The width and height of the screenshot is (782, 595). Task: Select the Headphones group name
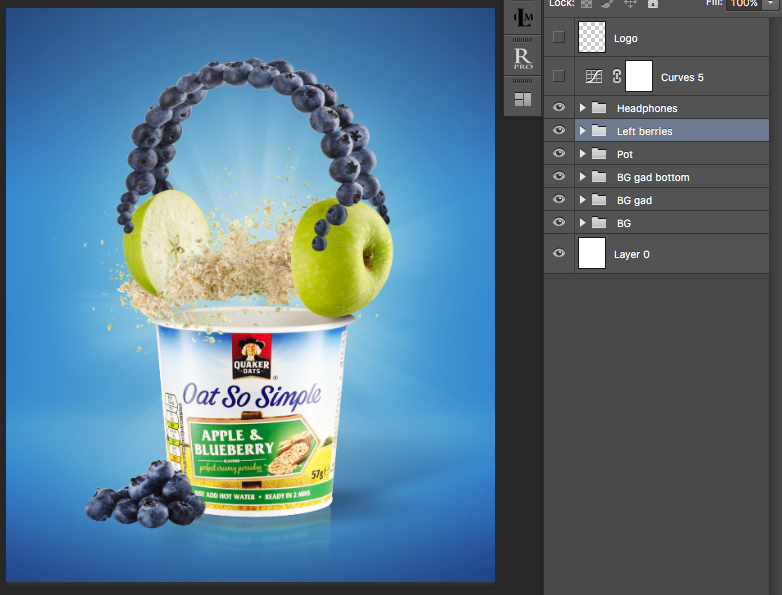(x=647, y=108)
